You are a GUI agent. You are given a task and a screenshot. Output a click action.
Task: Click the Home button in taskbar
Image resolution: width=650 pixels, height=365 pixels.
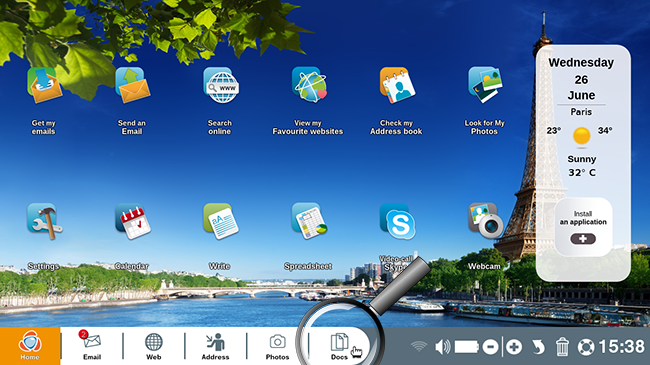click(x=30, y=346)
